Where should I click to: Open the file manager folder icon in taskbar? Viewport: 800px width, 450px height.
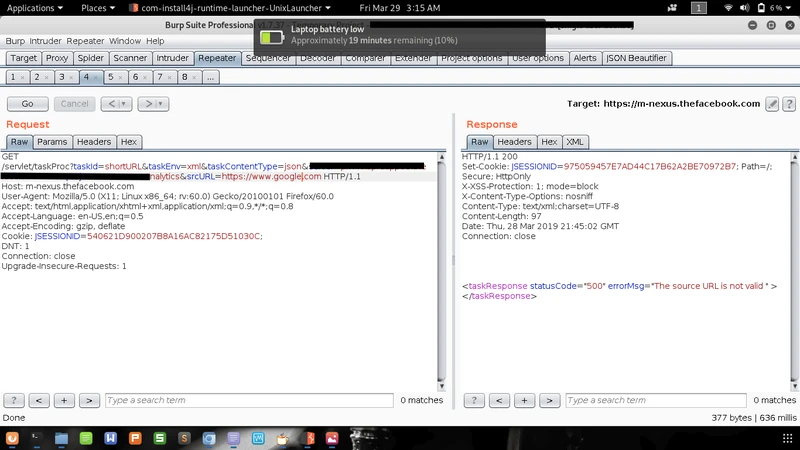coord(61,438)
